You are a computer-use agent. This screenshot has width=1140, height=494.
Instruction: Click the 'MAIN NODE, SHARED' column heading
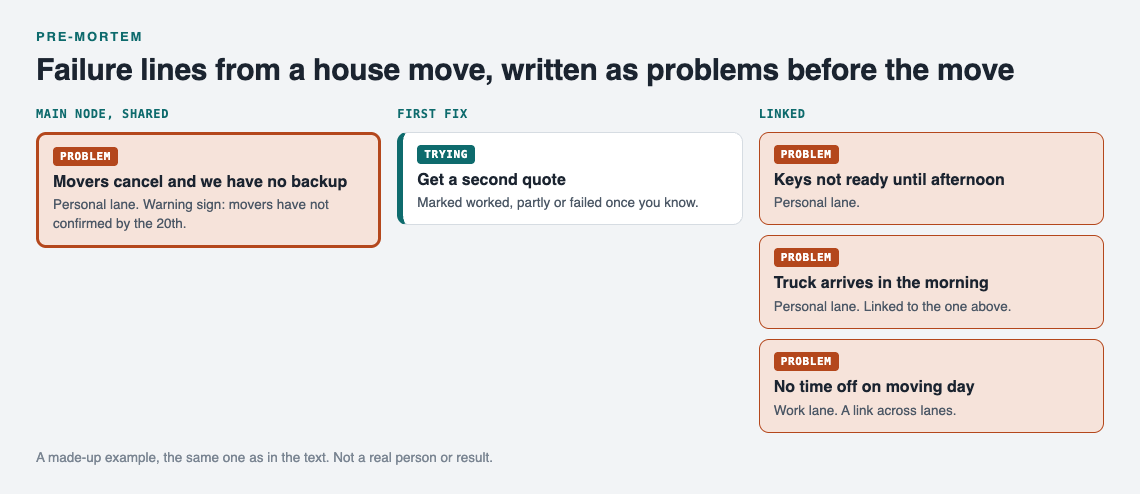point(103,113)
